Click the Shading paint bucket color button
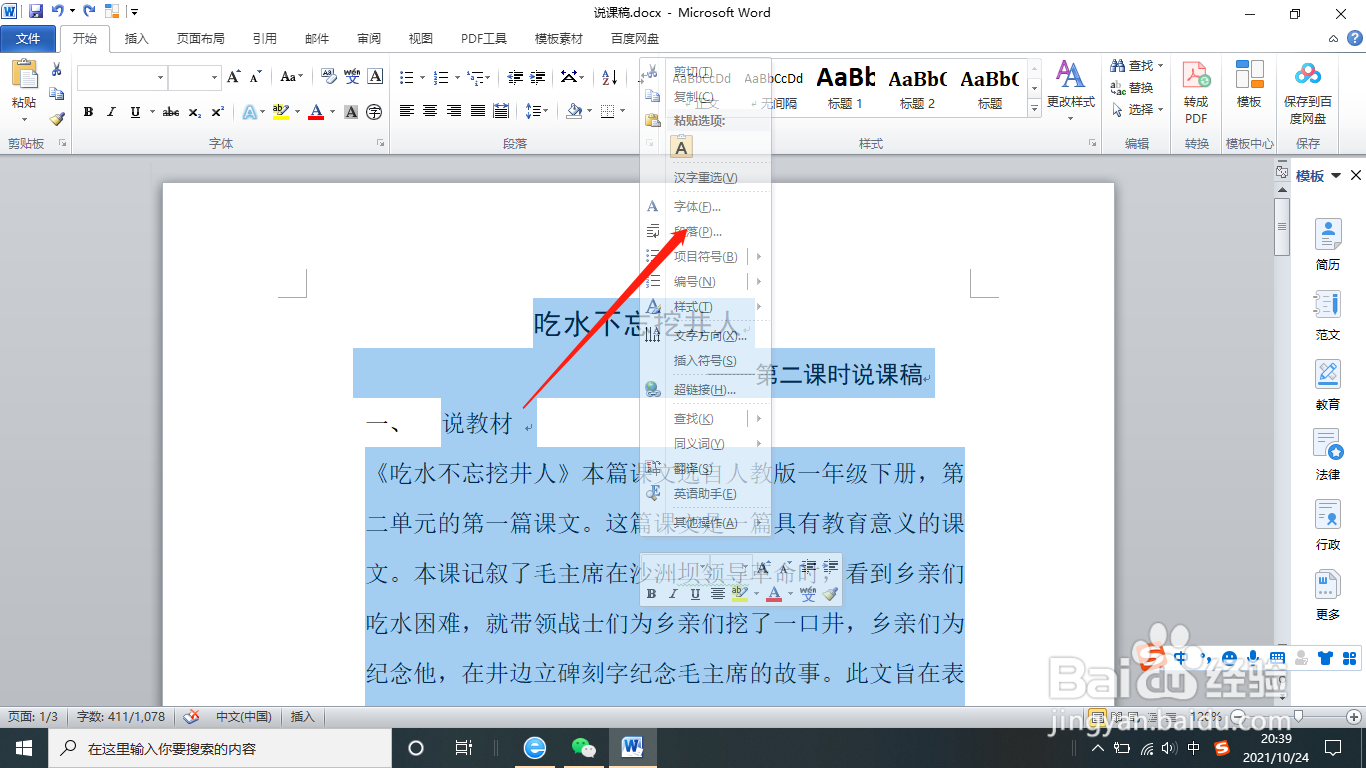This screenshot has height=768, width=1366. point(574,112)
